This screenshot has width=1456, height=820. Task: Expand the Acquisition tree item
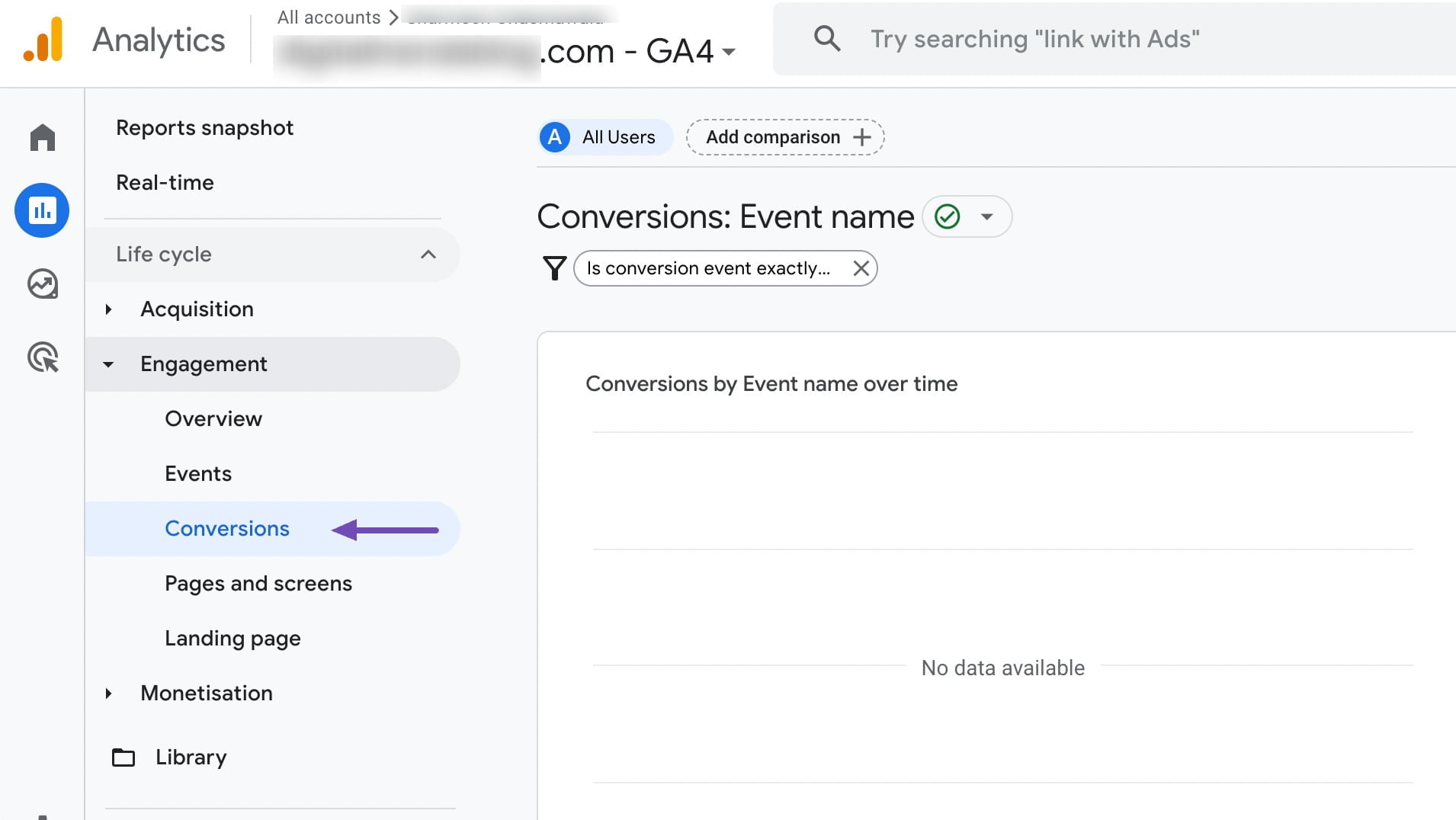point(108,309)
